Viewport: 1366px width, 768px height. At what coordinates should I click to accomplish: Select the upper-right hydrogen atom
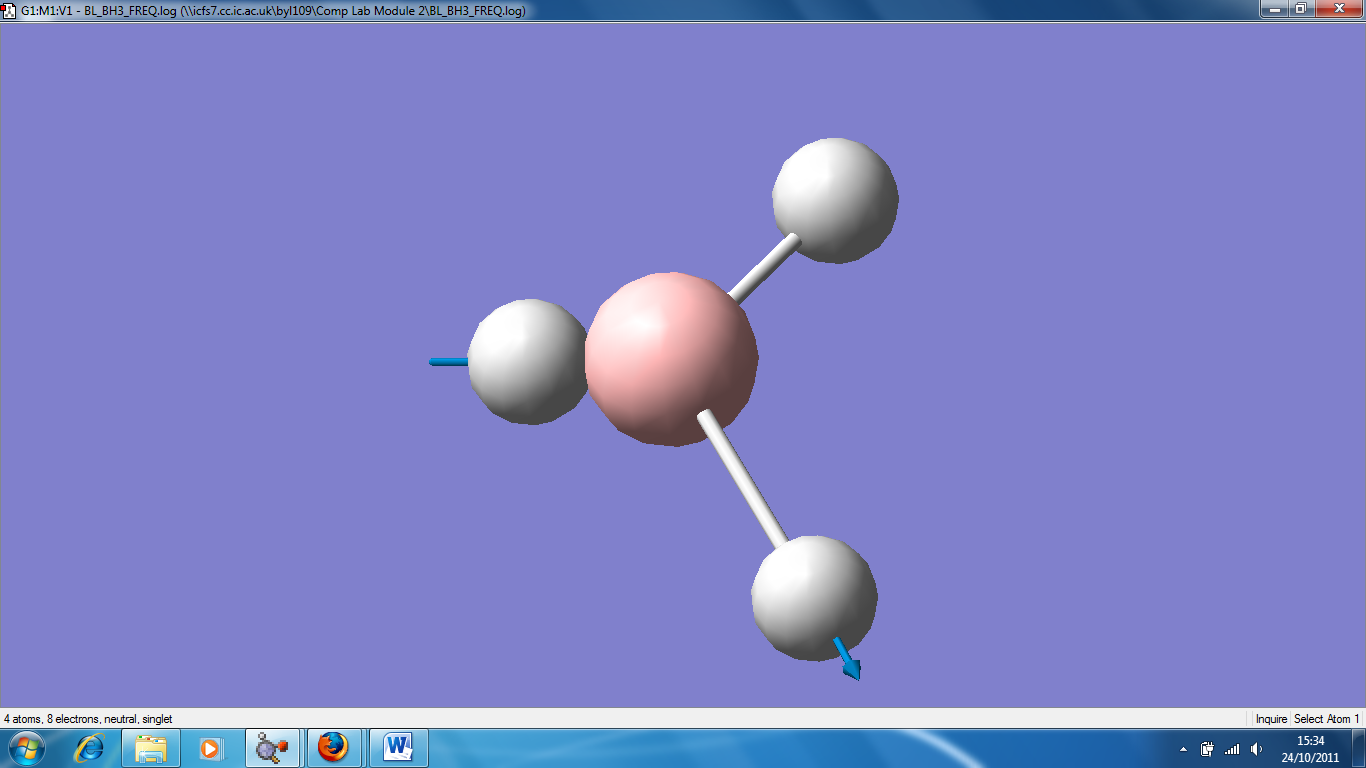(x=835, y=200)
